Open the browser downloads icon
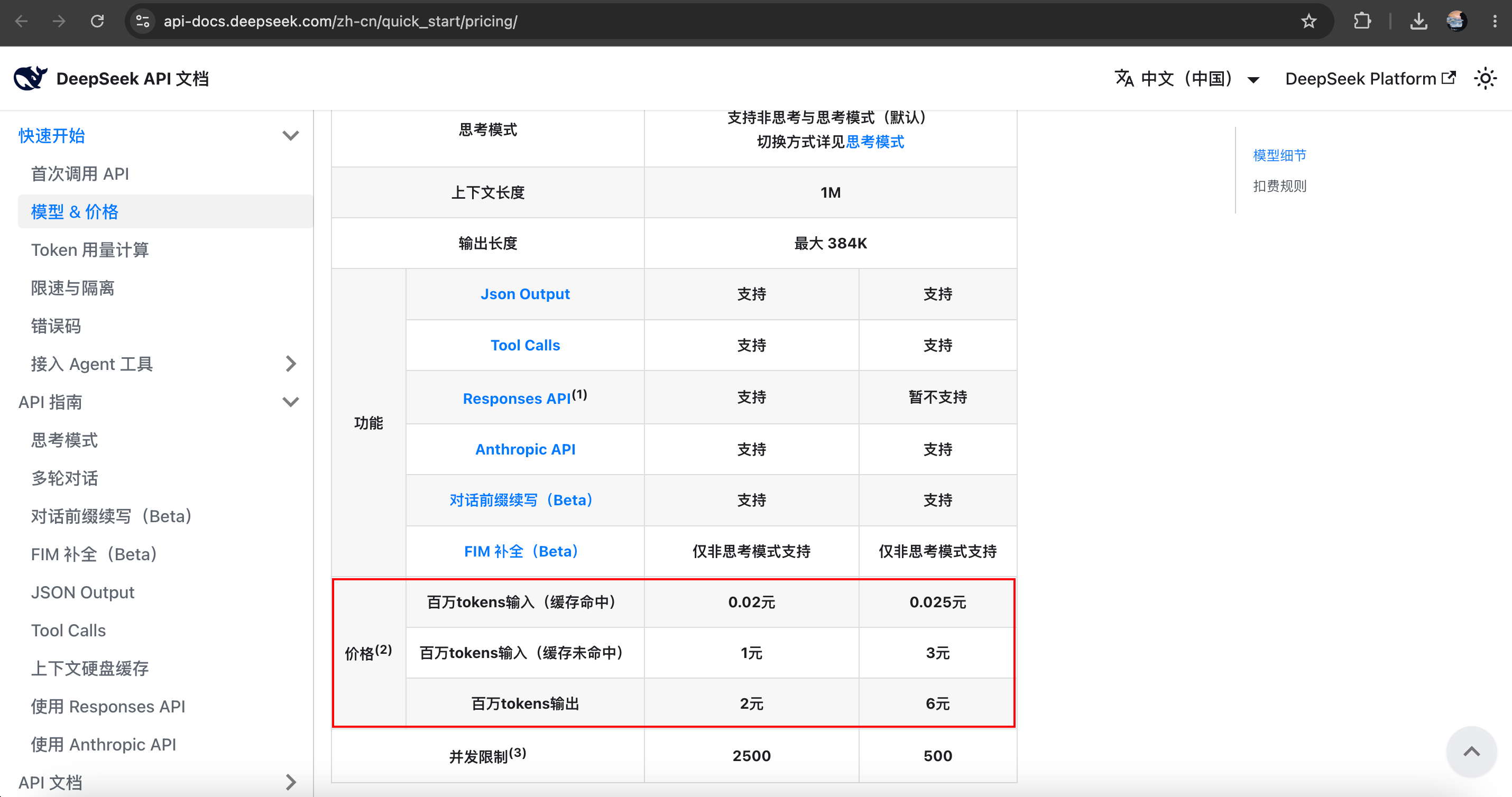 pyautogui.click(x=1418, y=22)
